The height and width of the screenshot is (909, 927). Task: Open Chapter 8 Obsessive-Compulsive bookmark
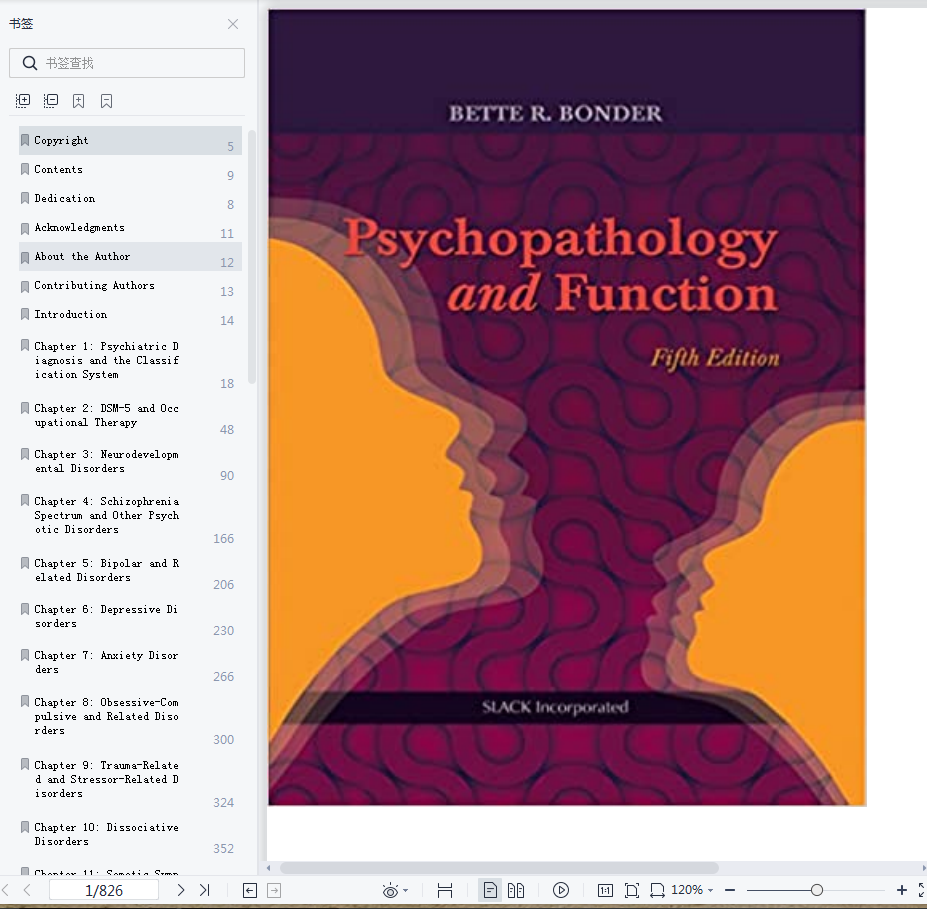pos(130,719)
